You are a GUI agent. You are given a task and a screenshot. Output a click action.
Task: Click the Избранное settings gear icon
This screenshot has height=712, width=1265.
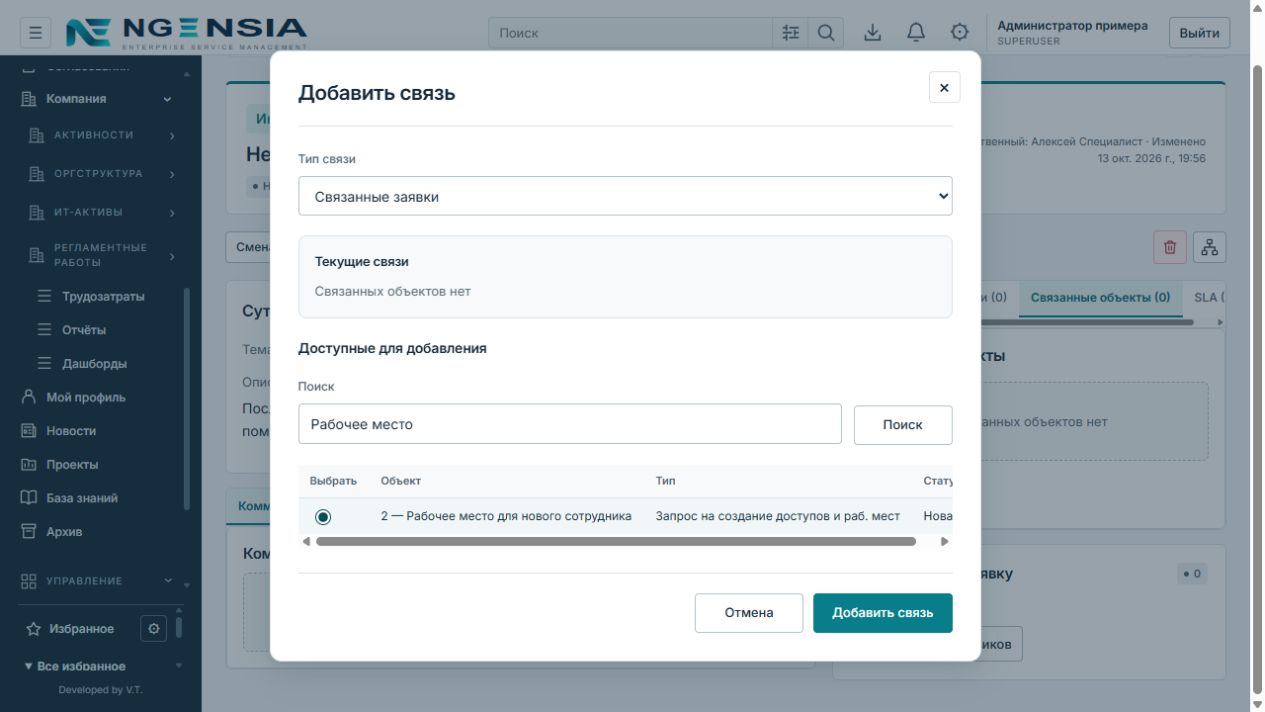coord(154,629)
